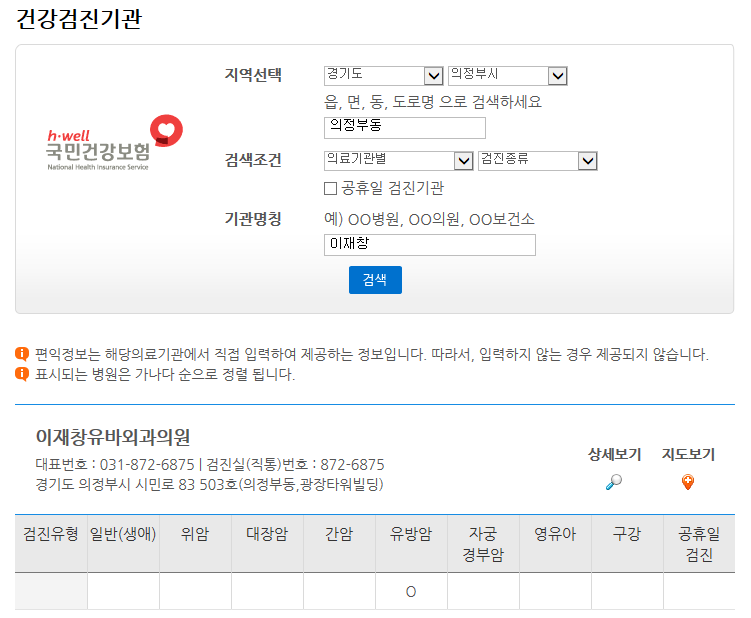Click the second orange info notice icon
The width and height of the screenshot is (751, 618).
point(22,374)
